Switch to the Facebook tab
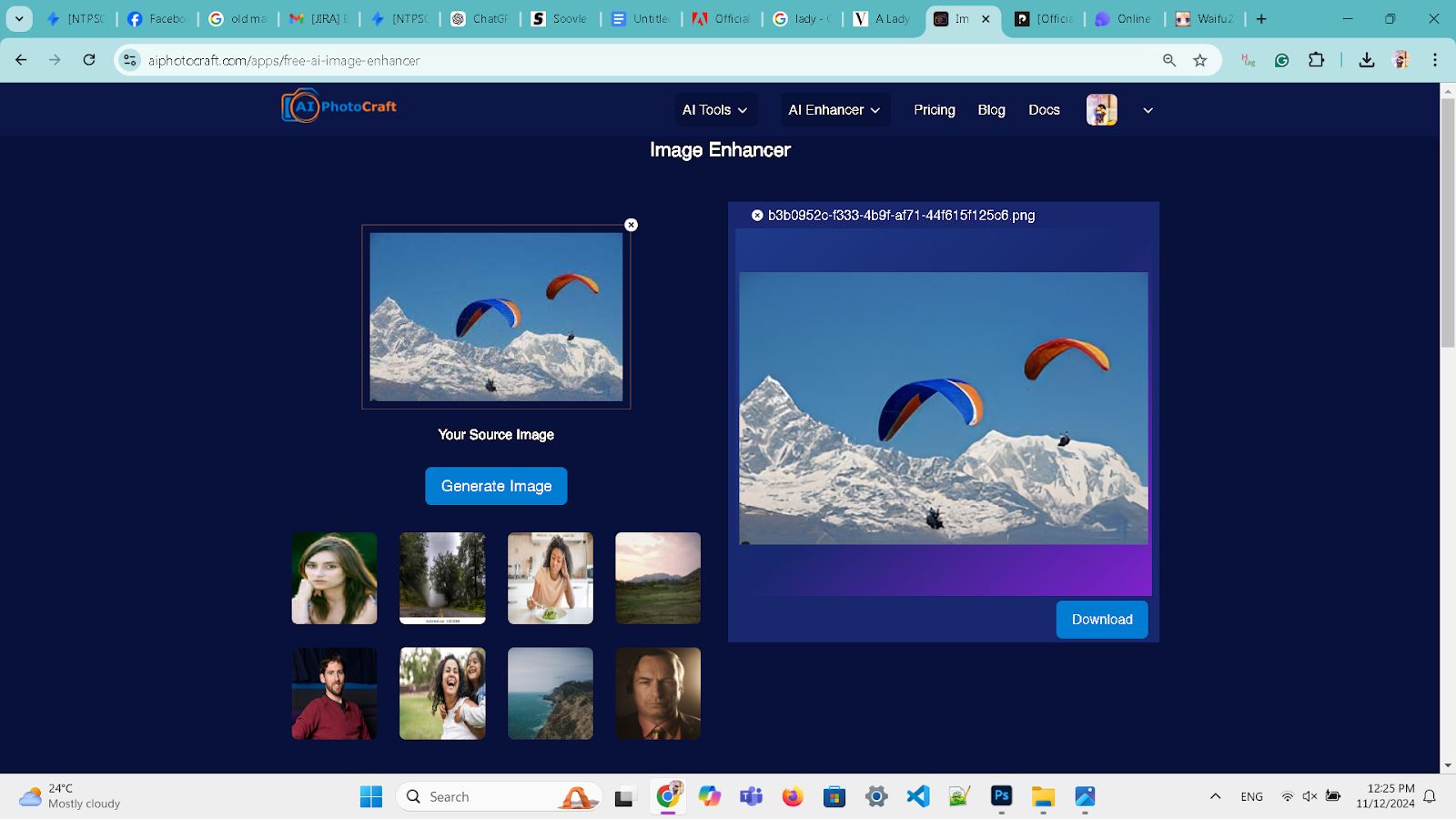1456x819 pixels. click(x=157, y=18)
